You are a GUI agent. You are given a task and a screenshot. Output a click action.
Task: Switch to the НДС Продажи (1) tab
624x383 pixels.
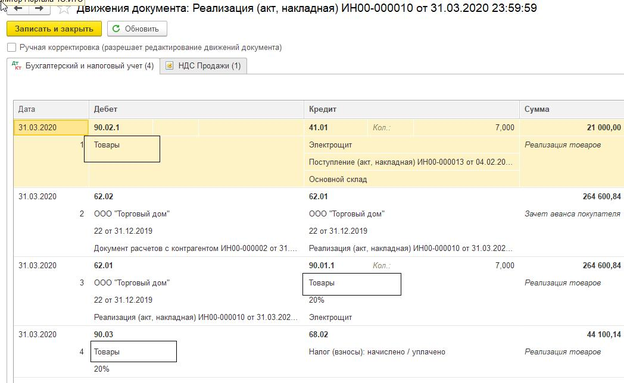[x=203, y=66]
